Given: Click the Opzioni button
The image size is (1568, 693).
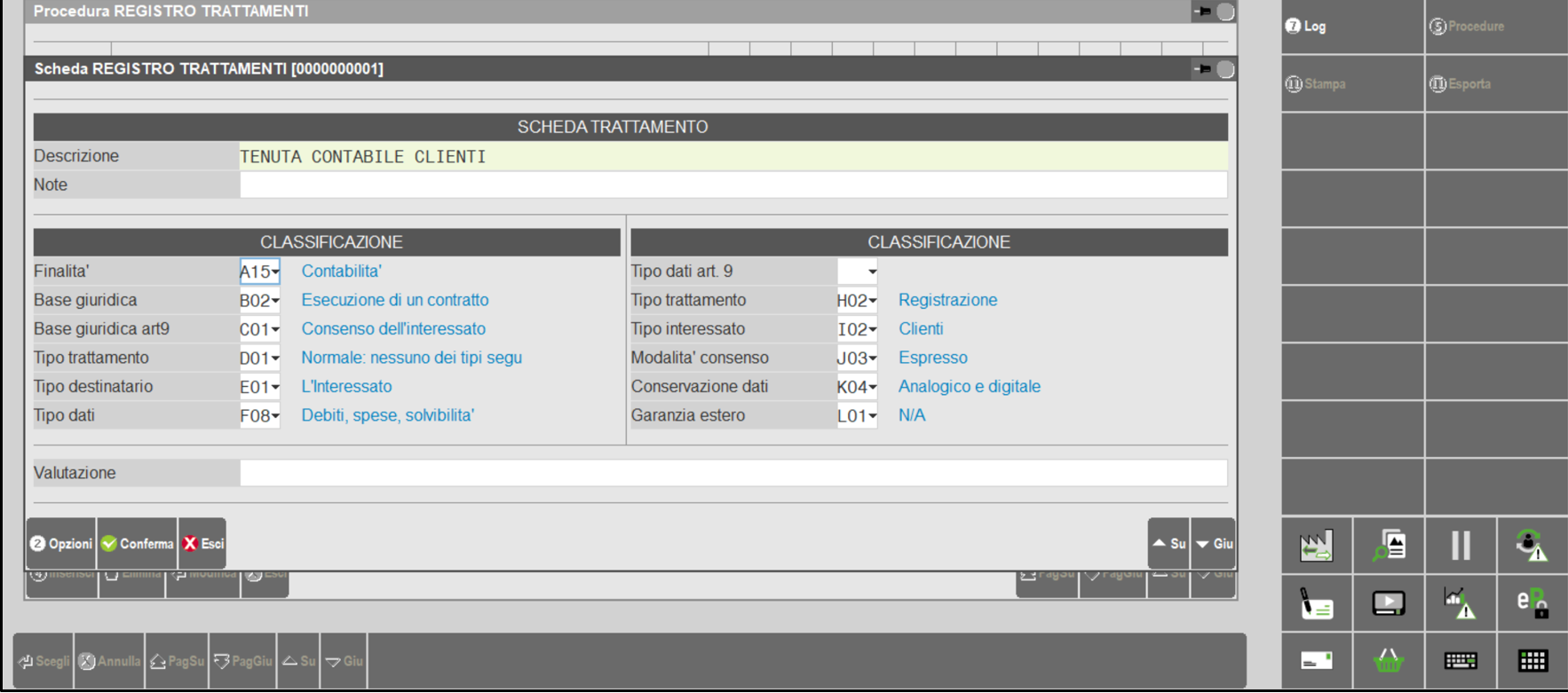Looking at the screenshot, I should pyautogui.click(x=61, y=544).
